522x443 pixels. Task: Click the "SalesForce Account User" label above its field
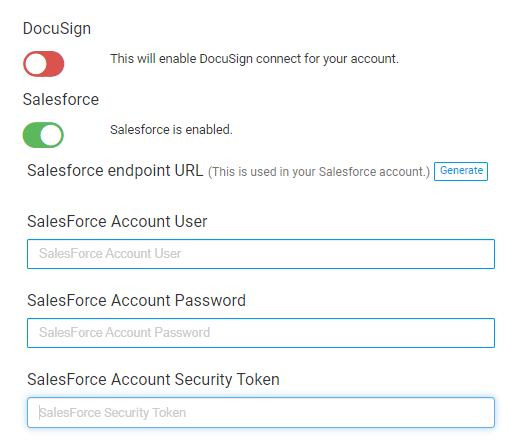click(x=117, y=222)
